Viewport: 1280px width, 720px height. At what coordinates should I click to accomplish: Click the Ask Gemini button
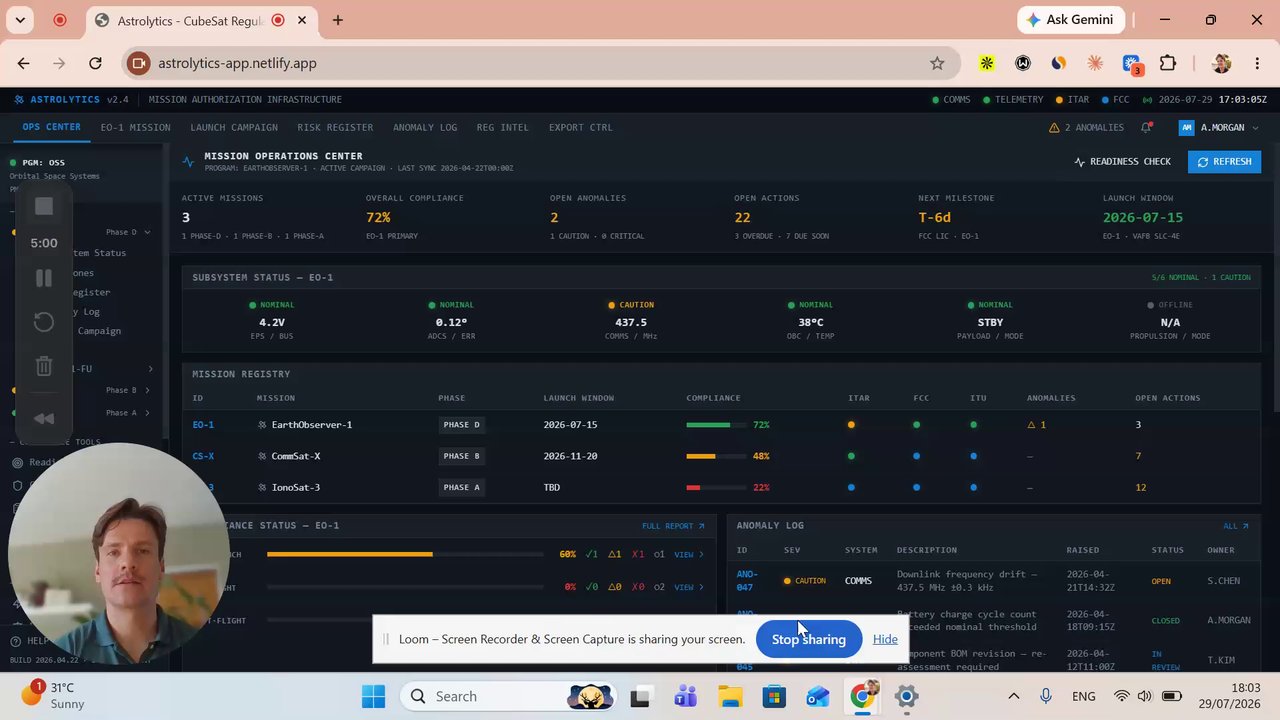coord(1072,20)
